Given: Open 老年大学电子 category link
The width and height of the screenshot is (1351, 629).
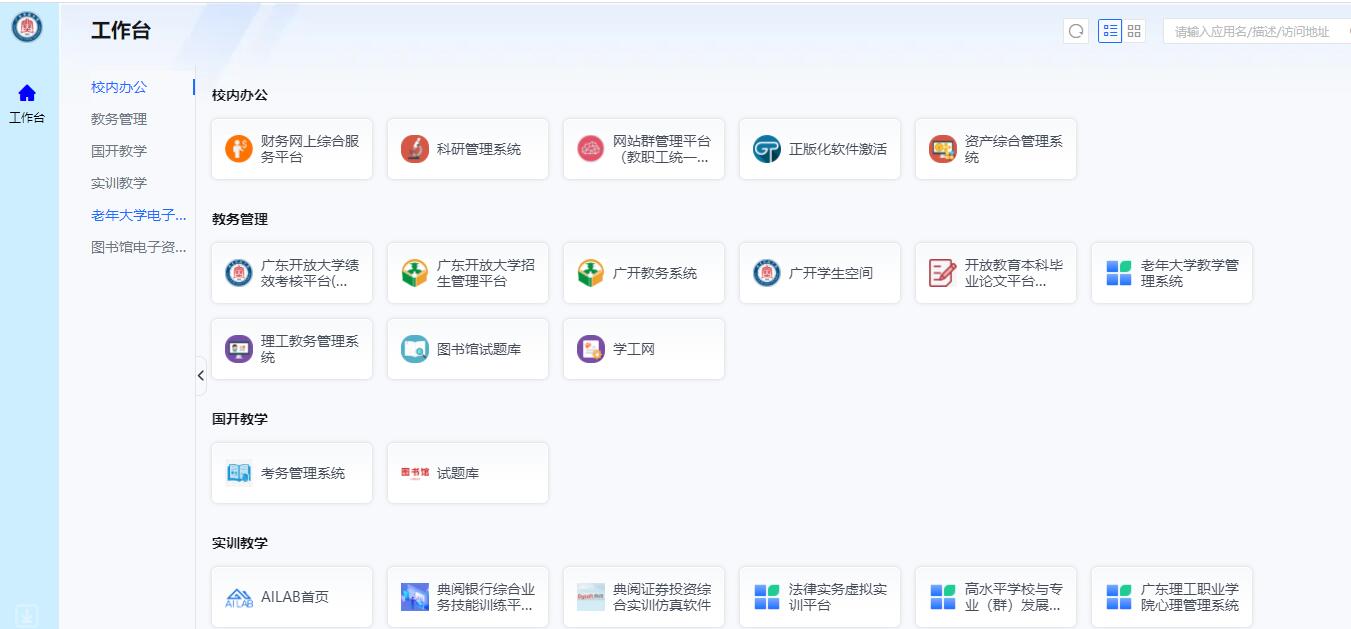Looking at the screenshot, I should [139, 215].
